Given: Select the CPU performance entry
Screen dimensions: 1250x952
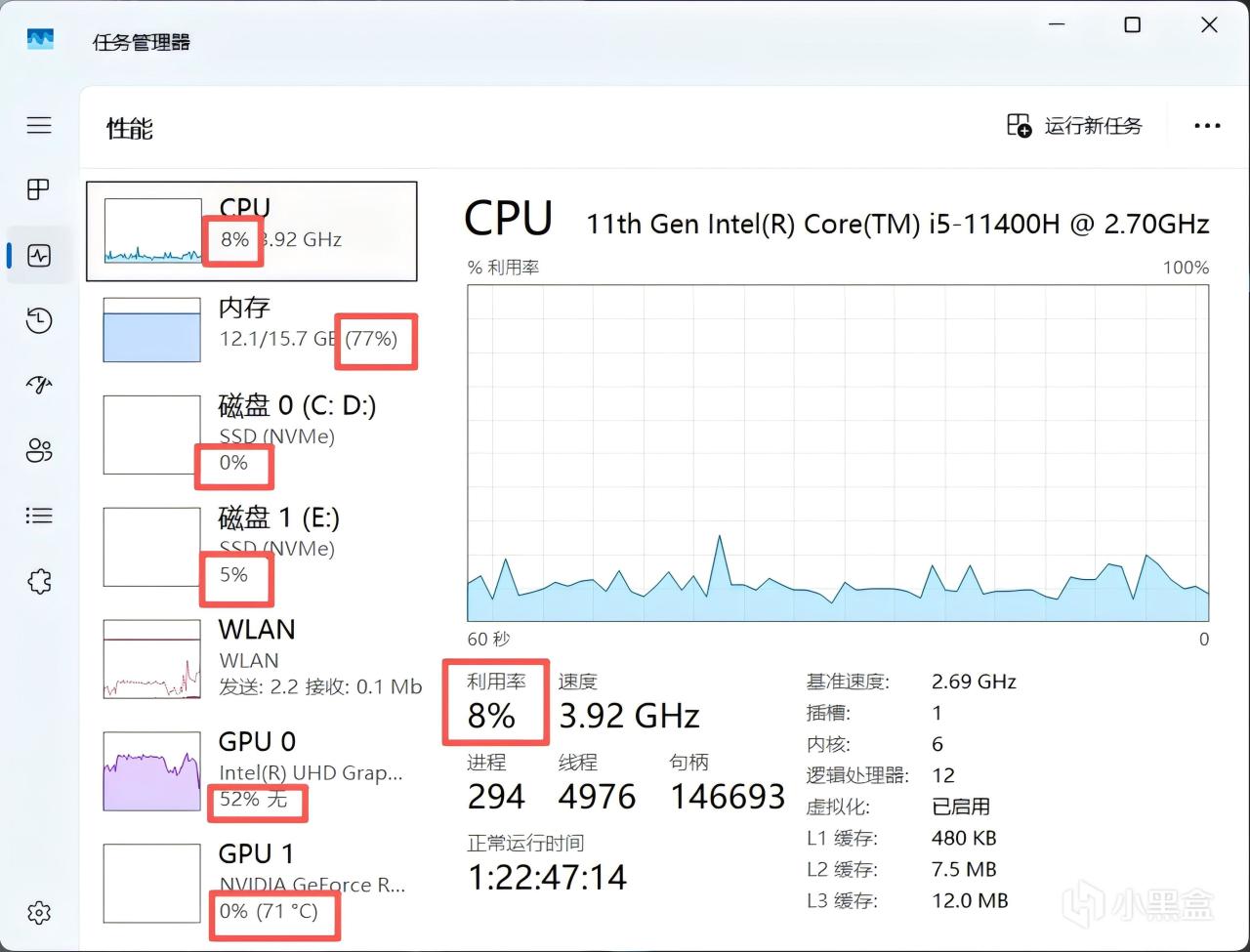Looking at the screenshot, I should tap(252, 231).
